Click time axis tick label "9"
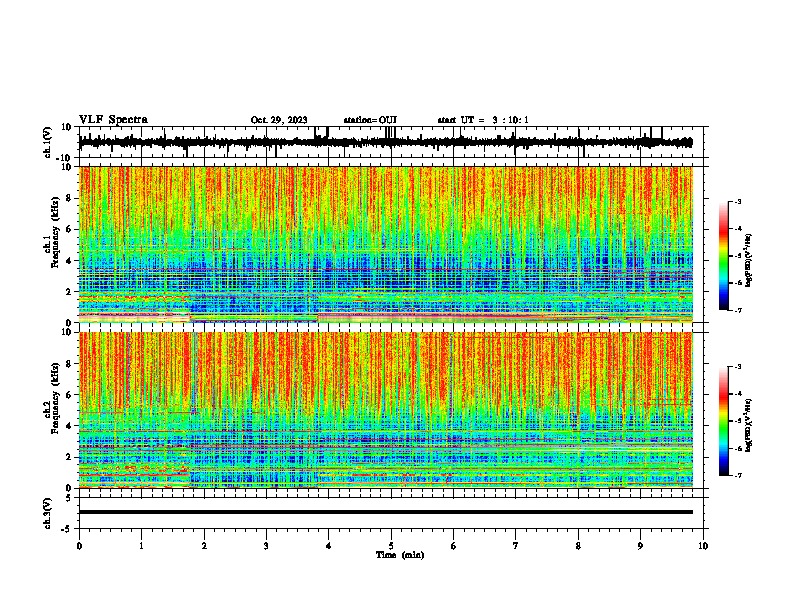Viewport: 792px width, 612px height. pyautogui.click(x=640, y=546)
